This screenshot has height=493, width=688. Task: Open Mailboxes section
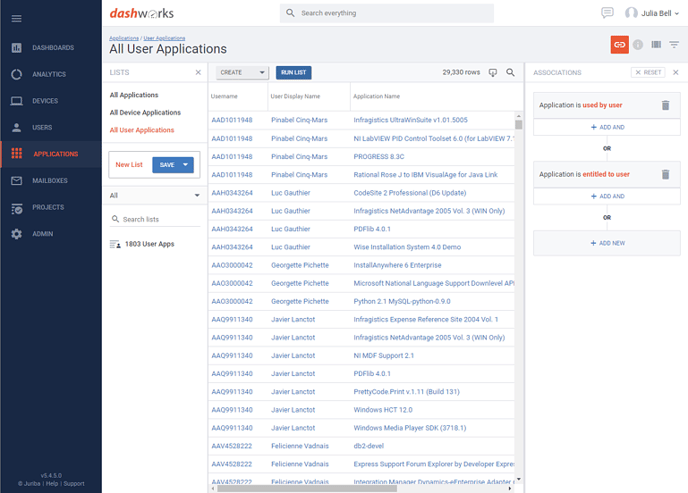click(x=51, y=180)
